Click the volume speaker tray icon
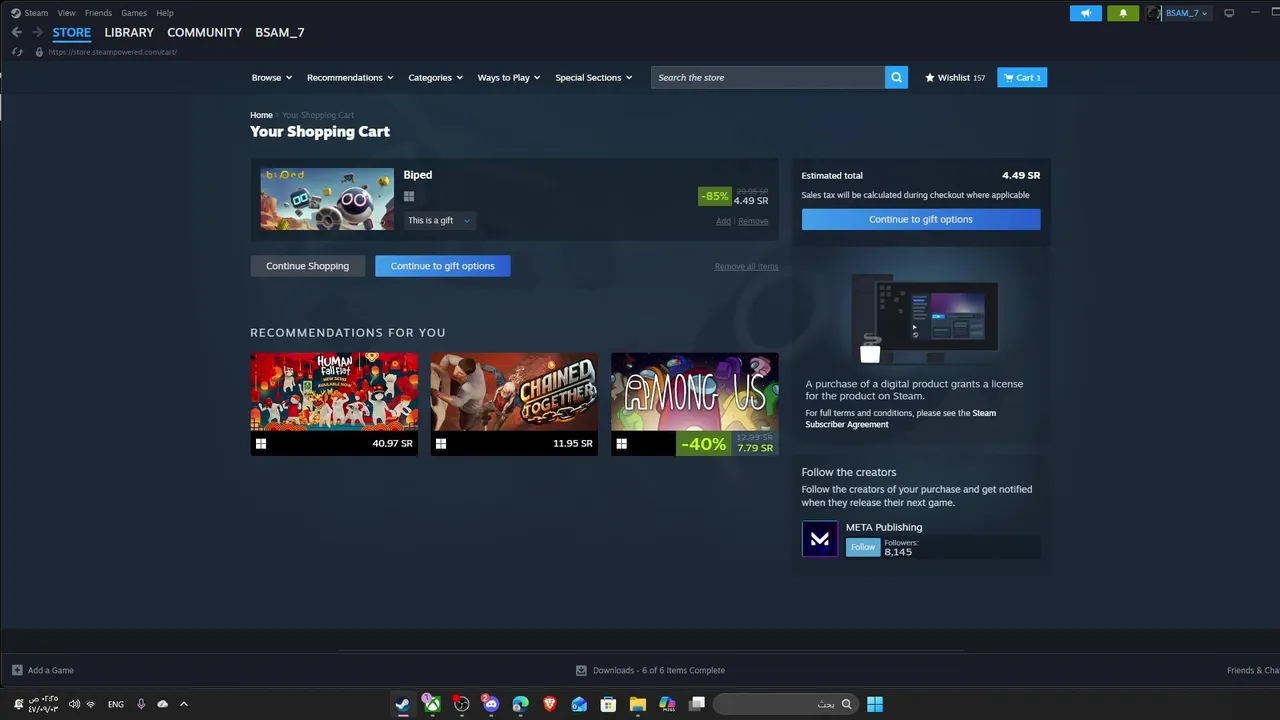The image size is (1280, 720). 74,704
